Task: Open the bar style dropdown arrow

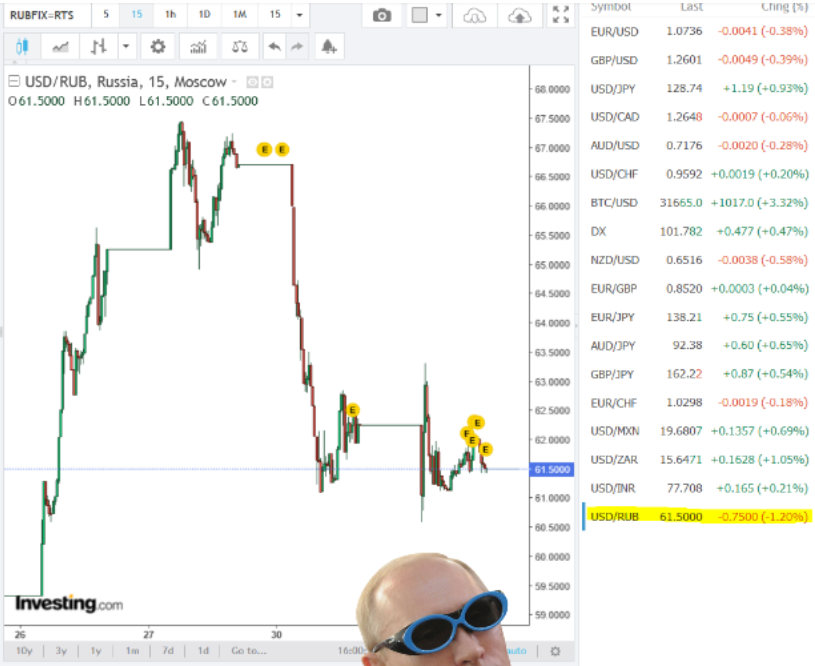Action: [126, 47]
